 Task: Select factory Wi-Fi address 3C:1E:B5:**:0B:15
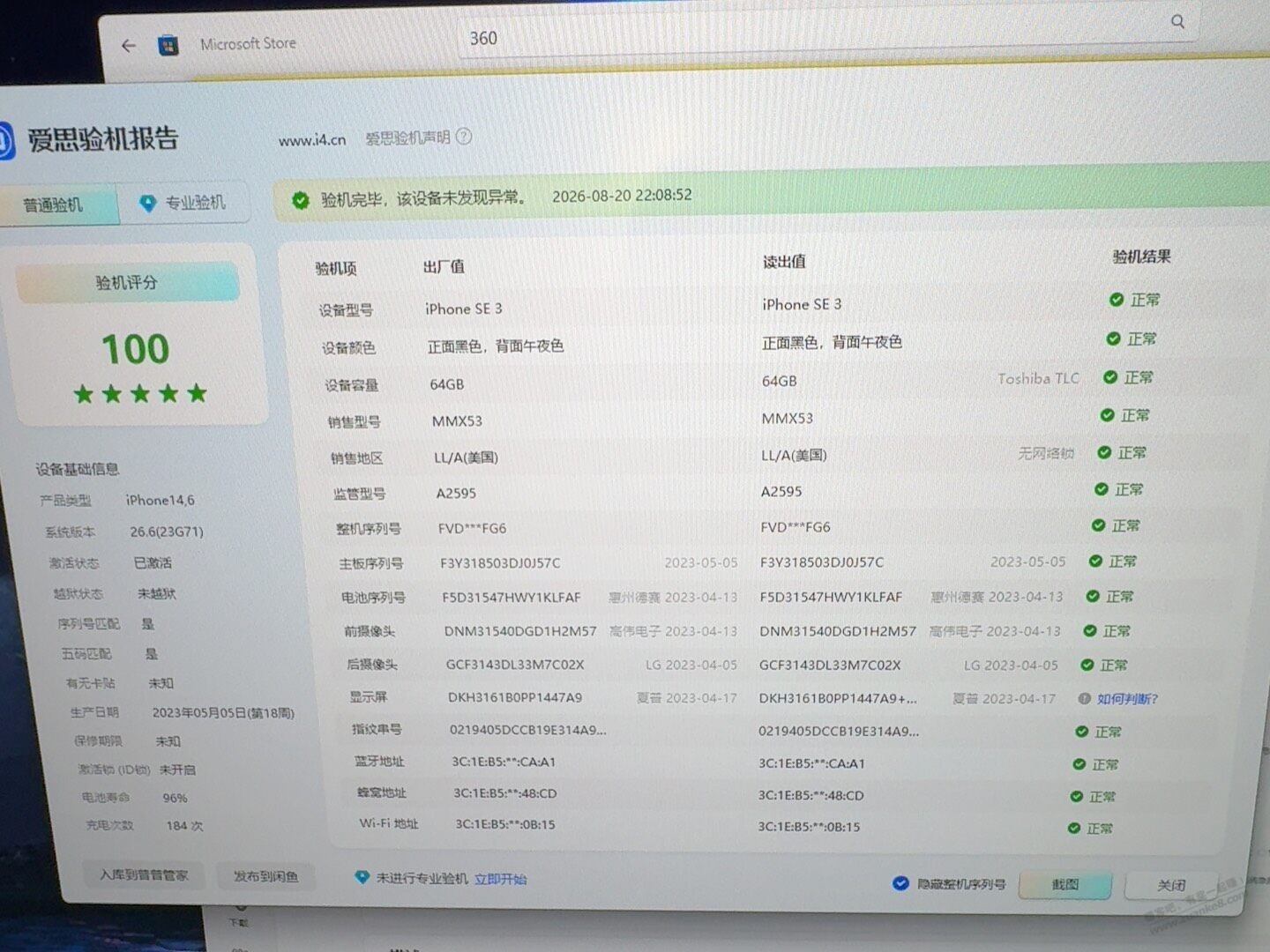point(505,825)
